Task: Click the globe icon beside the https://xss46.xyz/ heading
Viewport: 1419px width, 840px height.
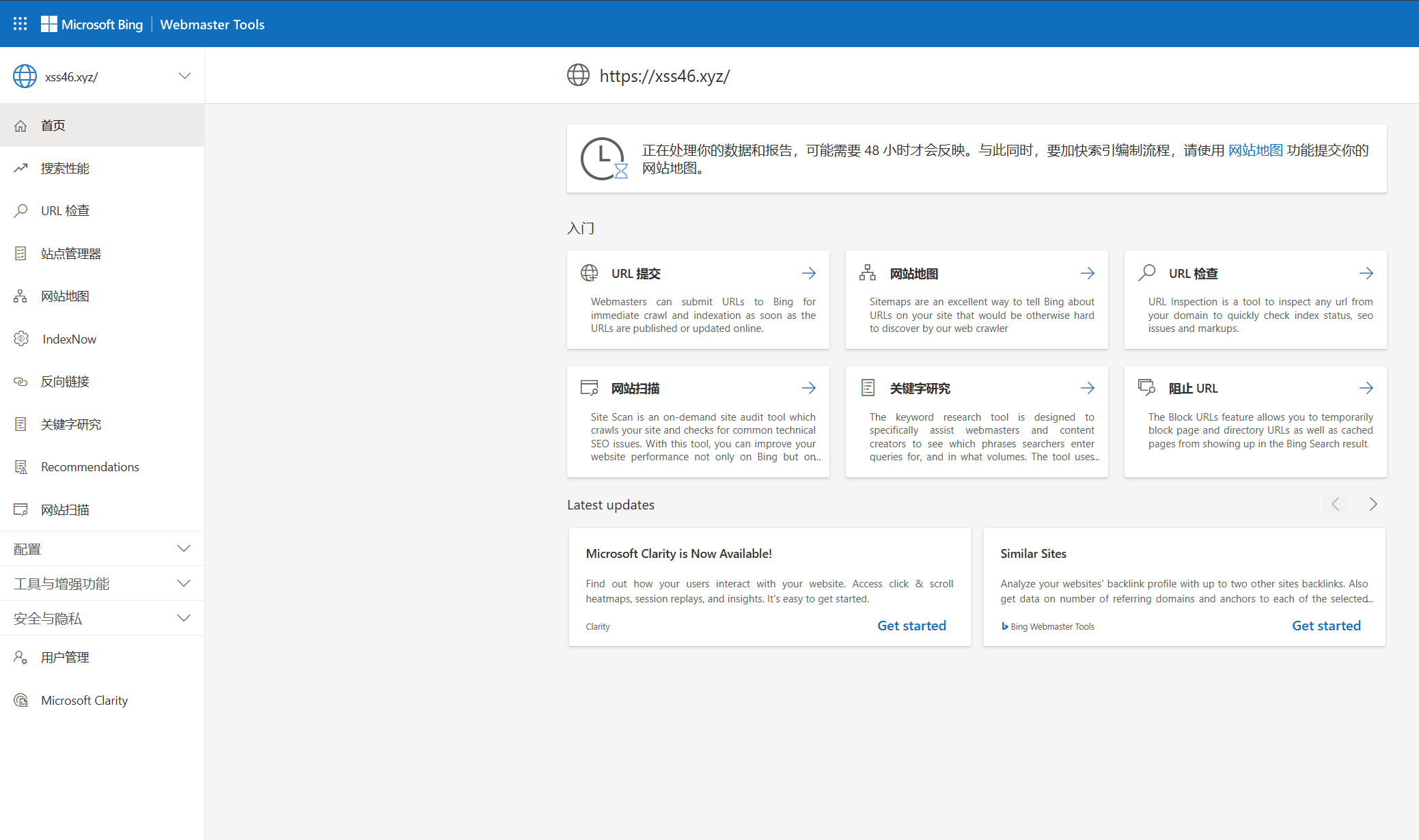Action: coord(578,75)
